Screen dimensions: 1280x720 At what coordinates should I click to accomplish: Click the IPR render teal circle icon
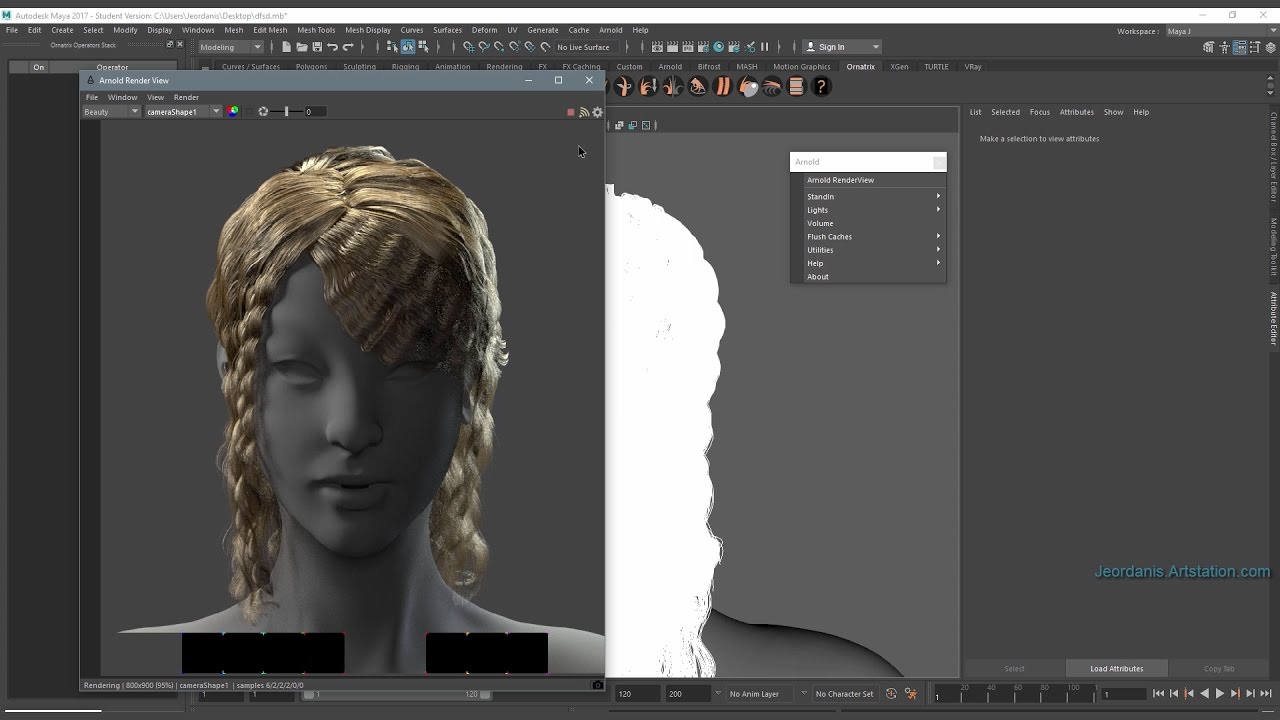[x=719, y=47]
